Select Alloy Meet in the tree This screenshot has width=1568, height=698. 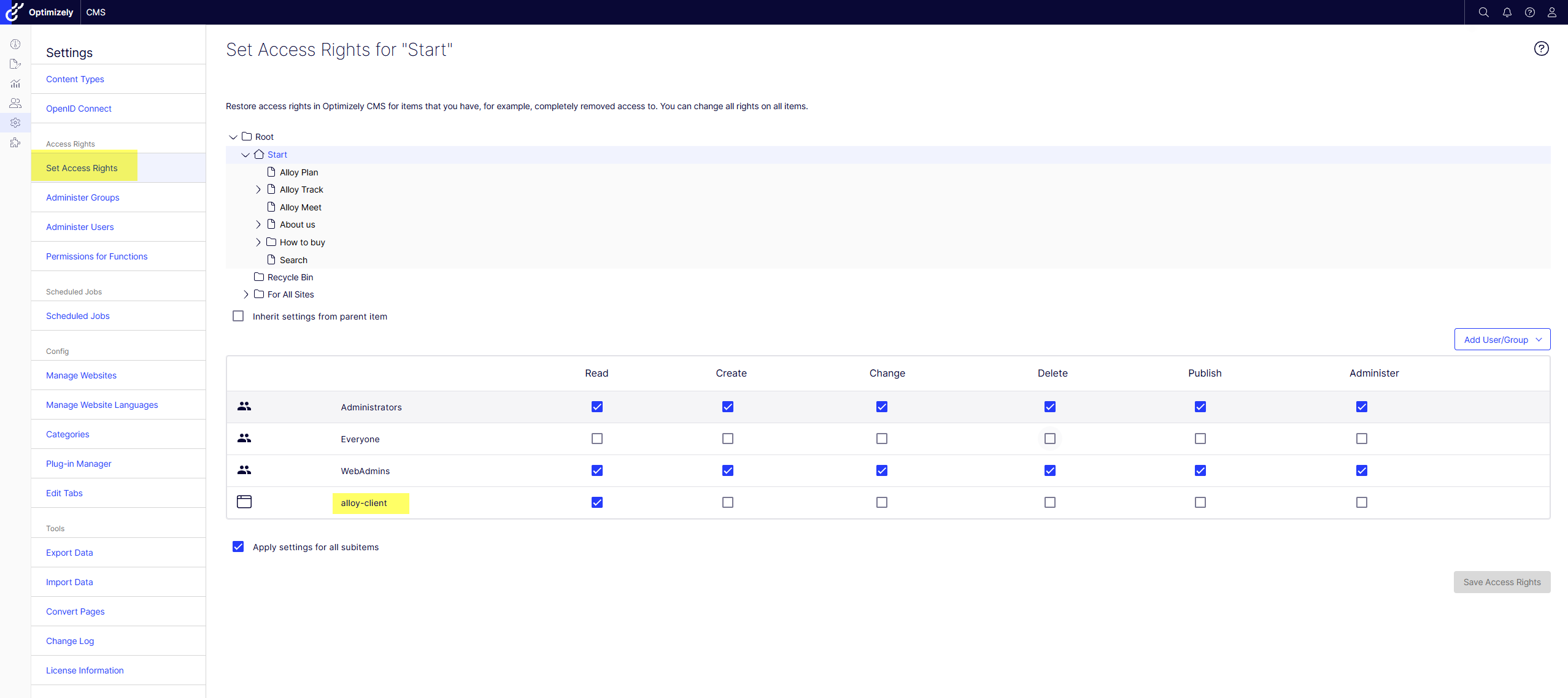[301, 207]
